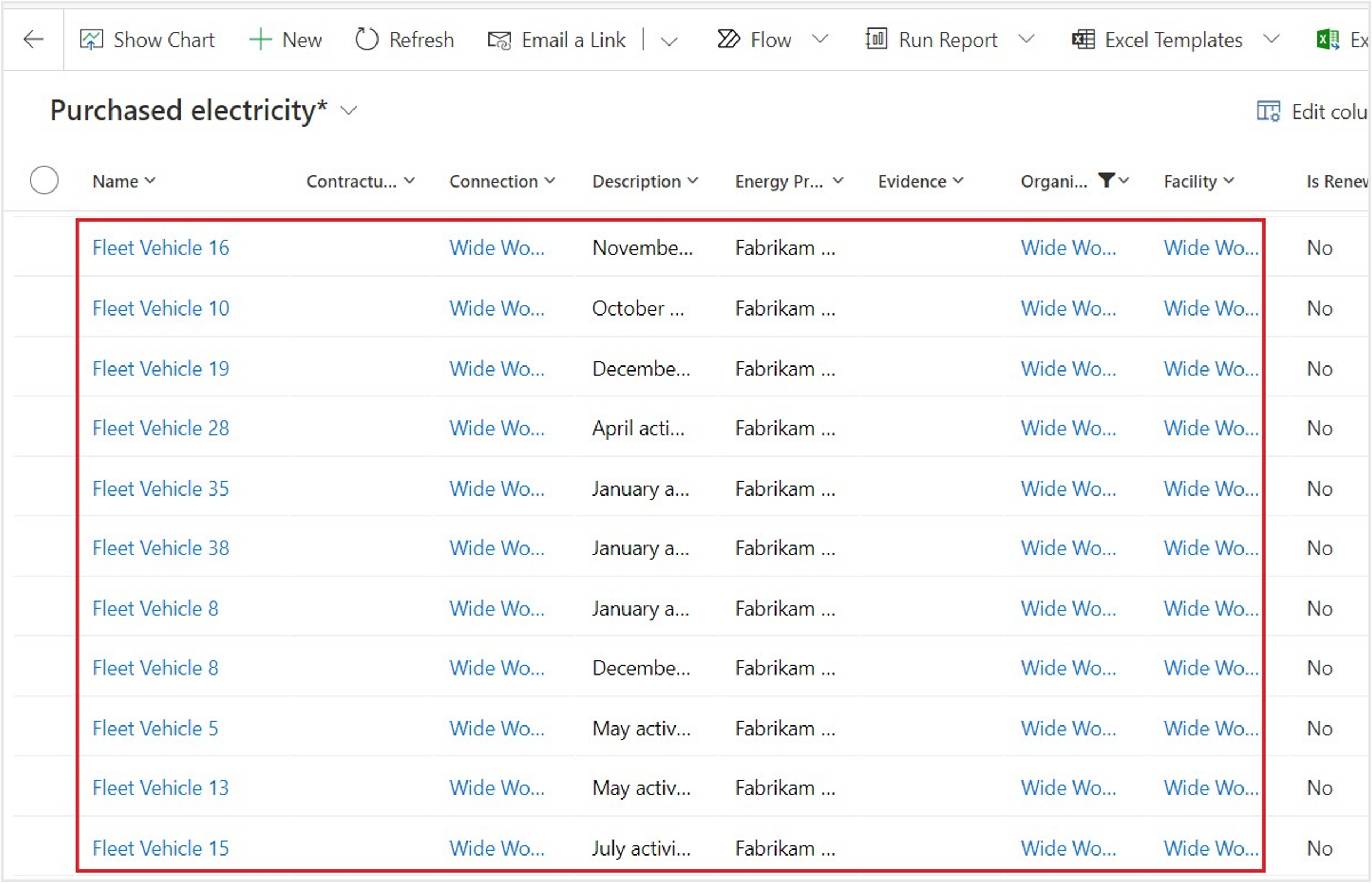The image size is (1372, 883).
Task: Click the Refresh circular arrow icon
Action: point(367,40)
